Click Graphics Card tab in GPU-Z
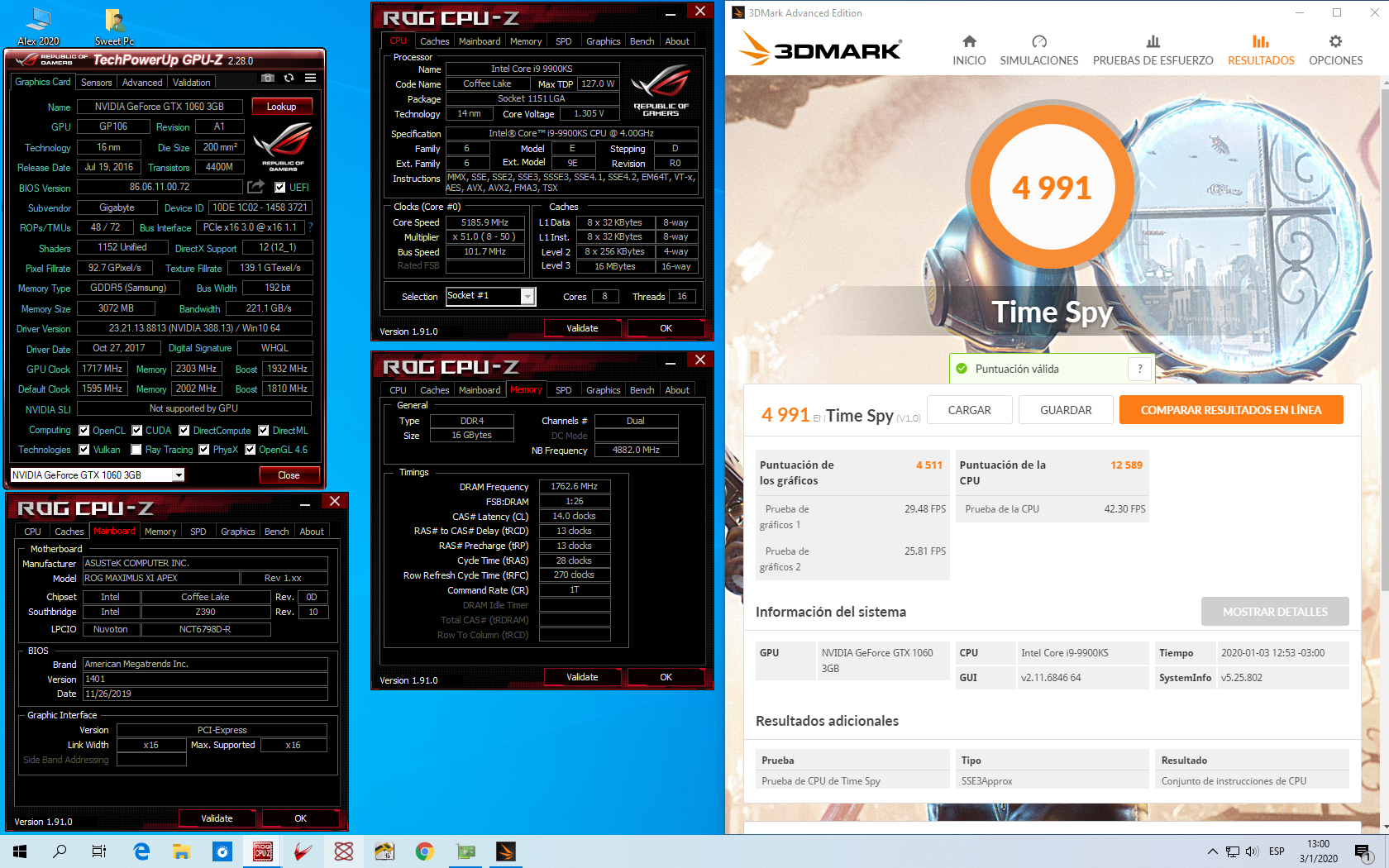This screenshot has width=1389, height=868. click(x=43, y=82)
